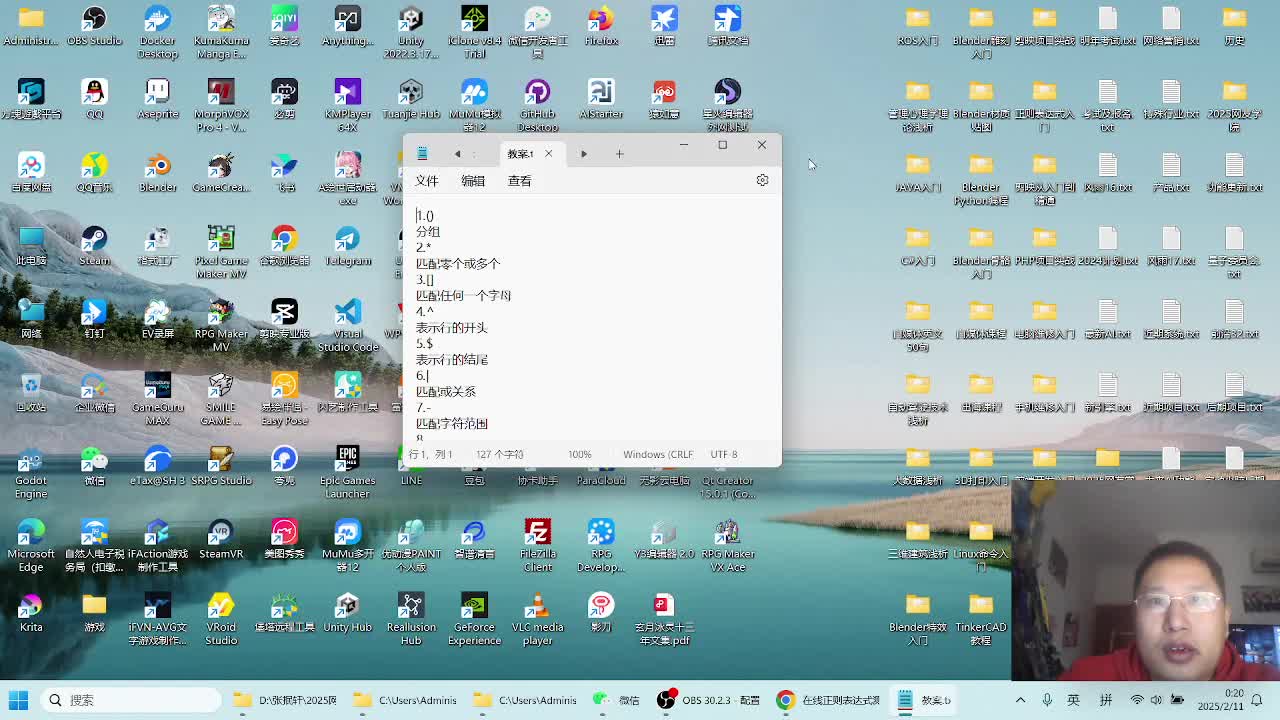
Task: Switch to Chrome regex page in taskbar
Action: 829,700
